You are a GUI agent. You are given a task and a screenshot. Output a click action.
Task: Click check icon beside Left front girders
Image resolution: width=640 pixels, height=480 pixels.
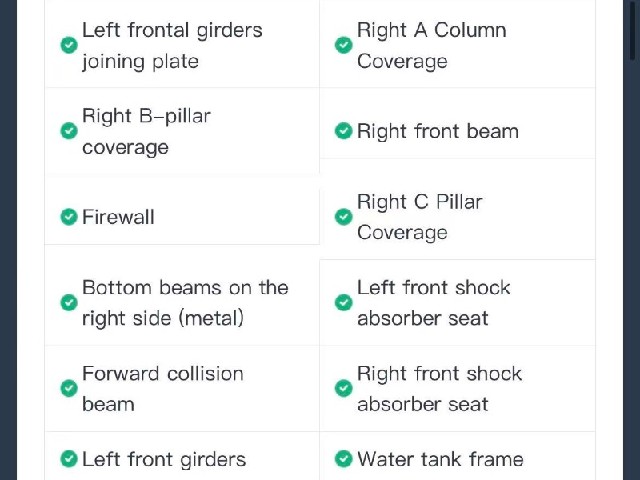point(69,459)
